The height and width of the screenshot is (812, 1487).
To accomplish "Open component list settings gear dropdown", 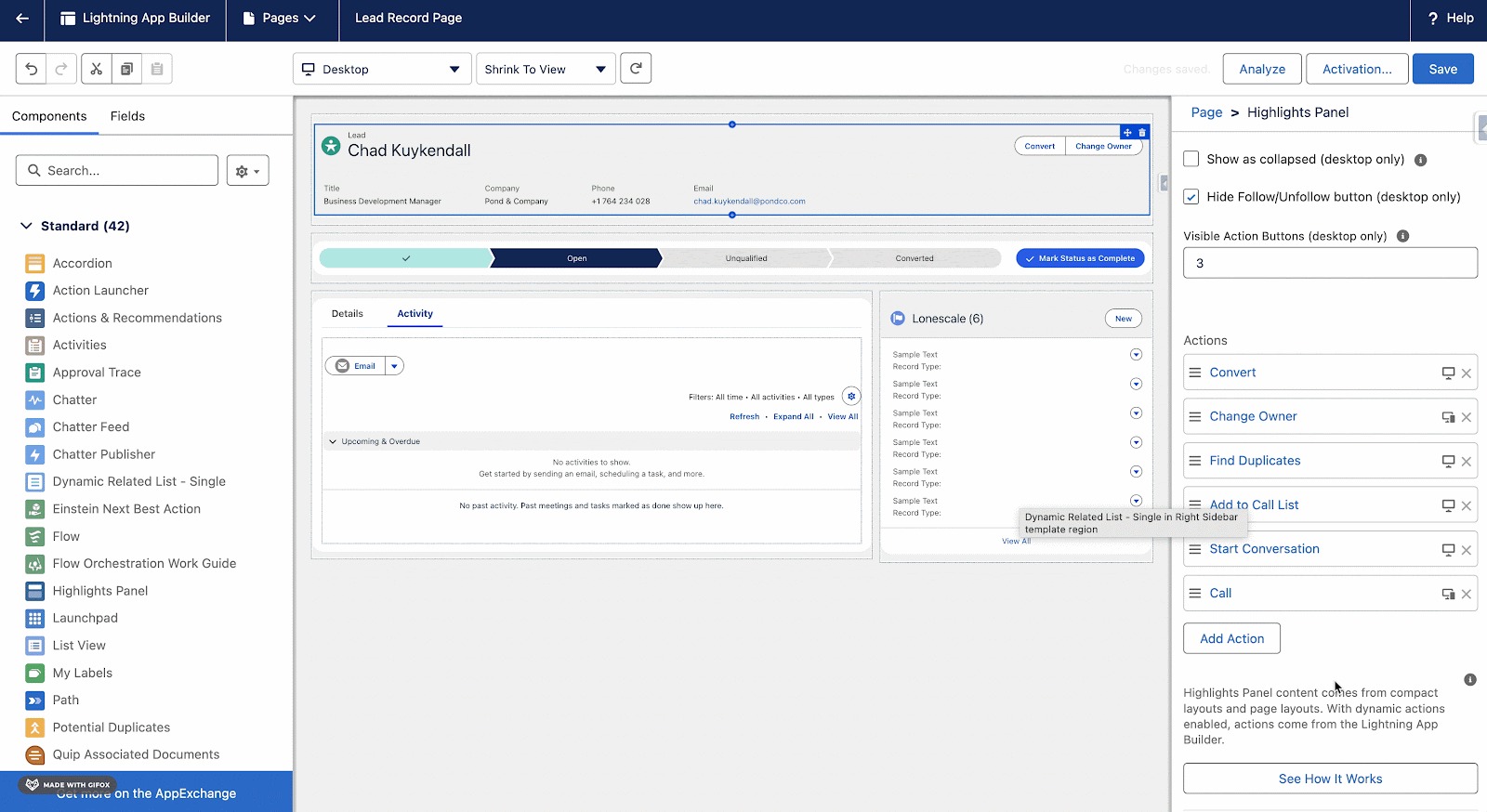I will pos(247,171).
